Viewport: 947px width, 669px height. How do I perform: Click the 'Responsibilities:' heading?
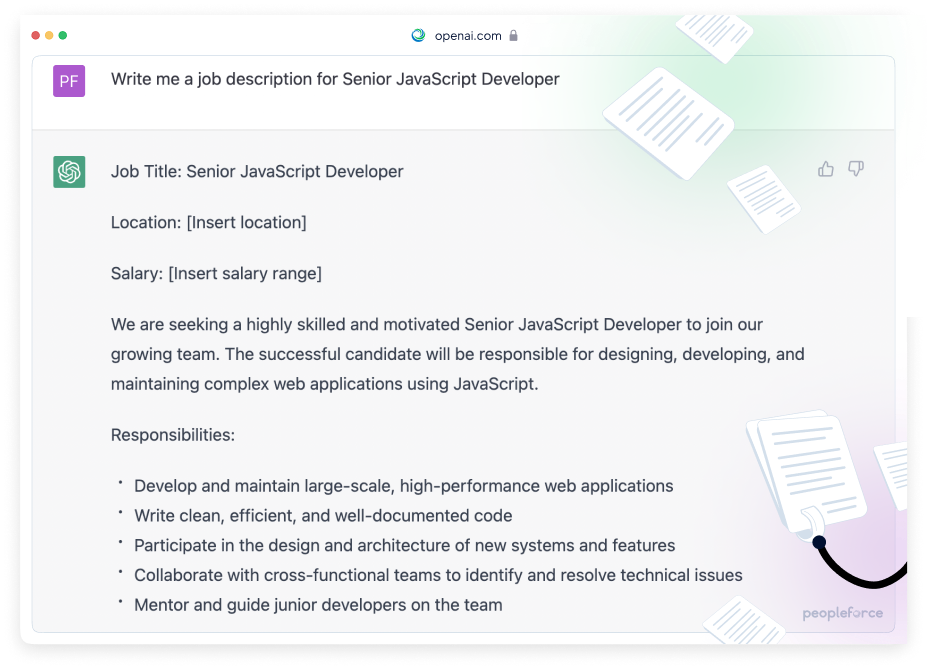tap(173, 435)
